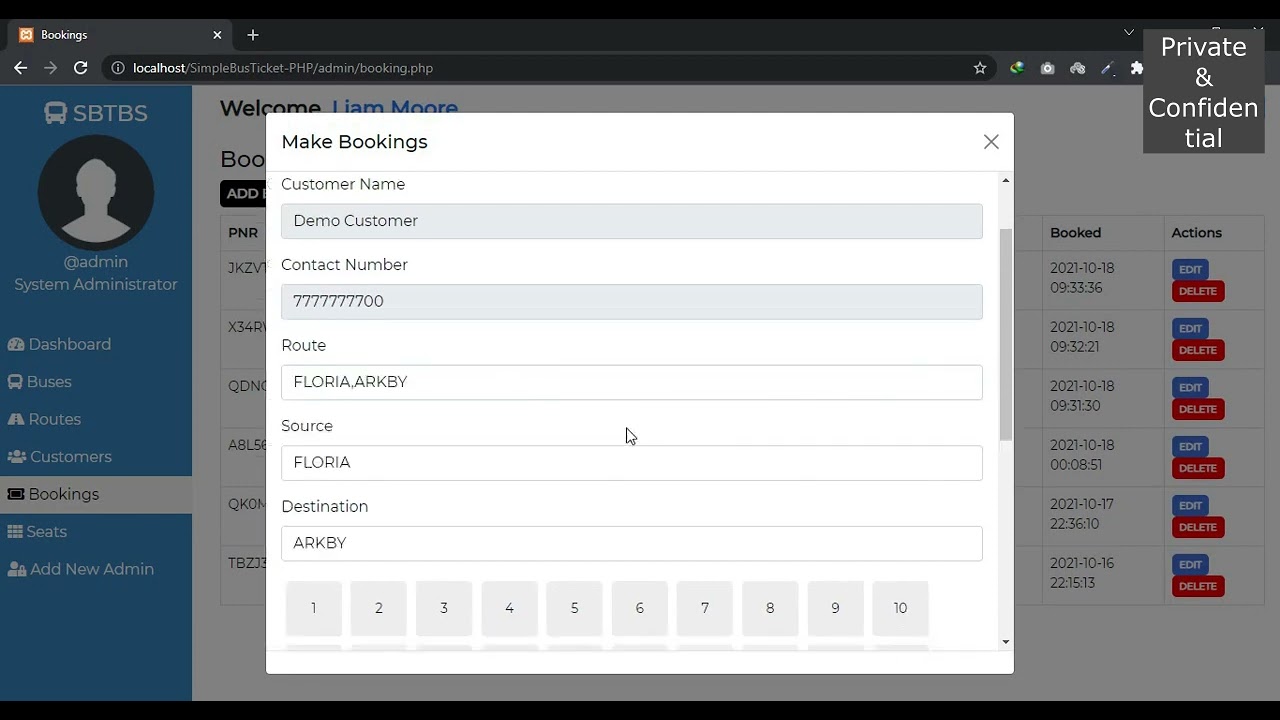
Task: Click the Add New Admin user icon
Action: coord(17,569)
